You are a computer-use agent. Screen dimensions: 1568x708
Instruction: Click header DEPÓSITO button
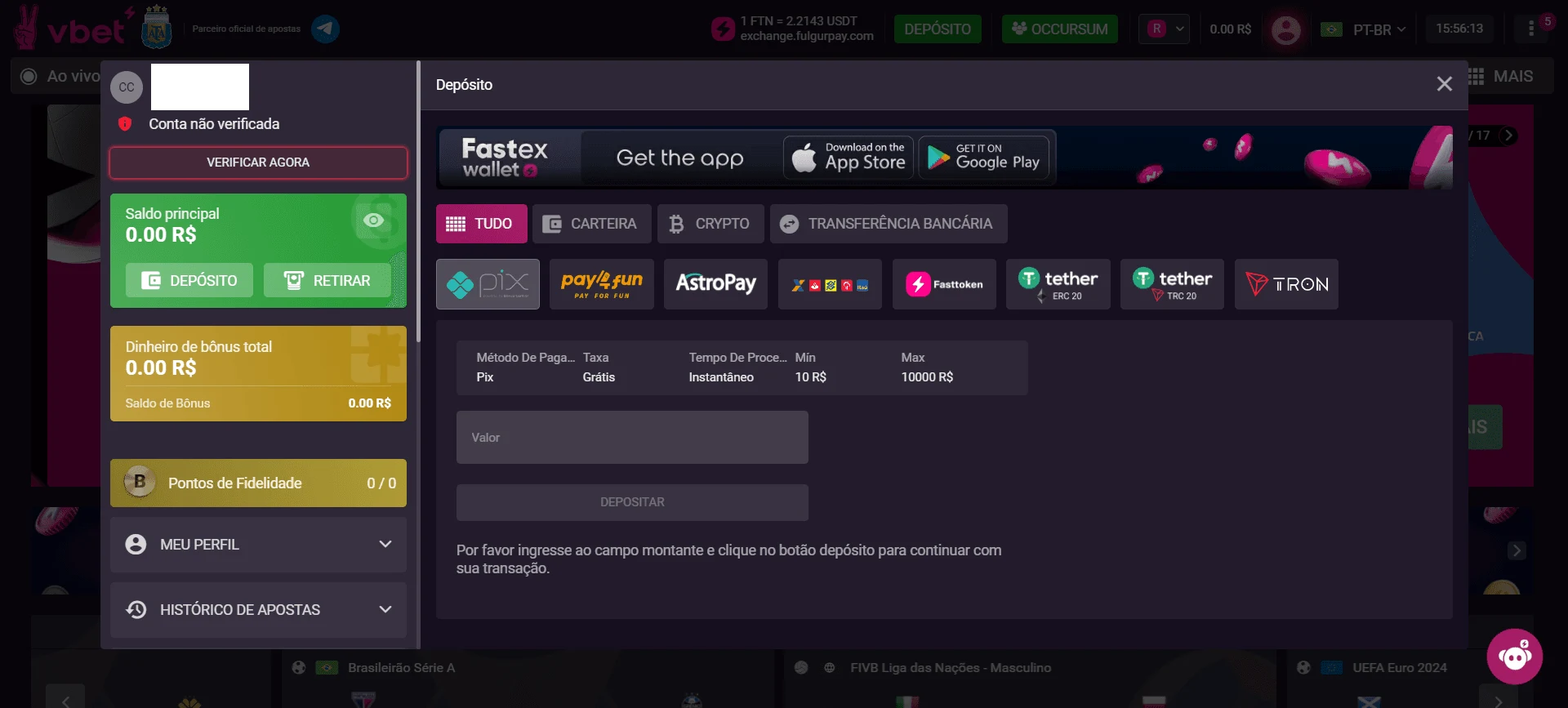938,29
